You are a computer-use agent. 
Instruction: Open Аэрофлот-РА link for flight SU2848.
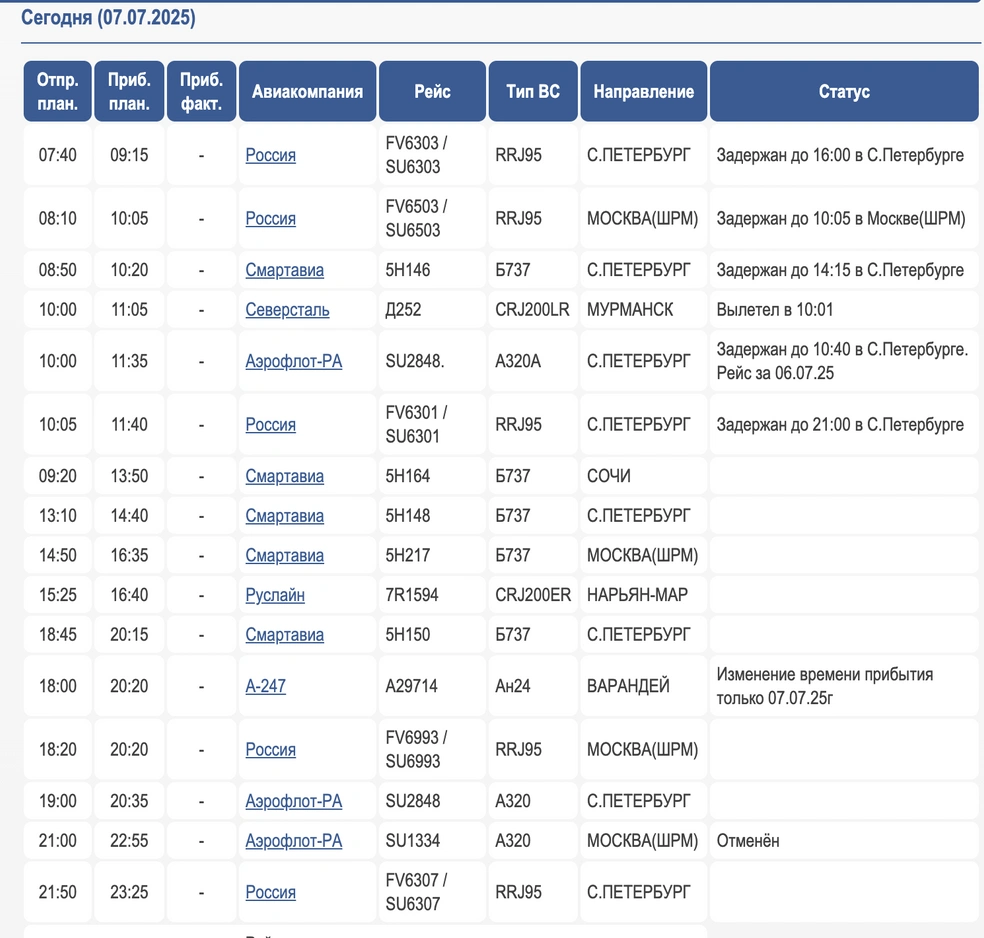click(x=293, y=801)
